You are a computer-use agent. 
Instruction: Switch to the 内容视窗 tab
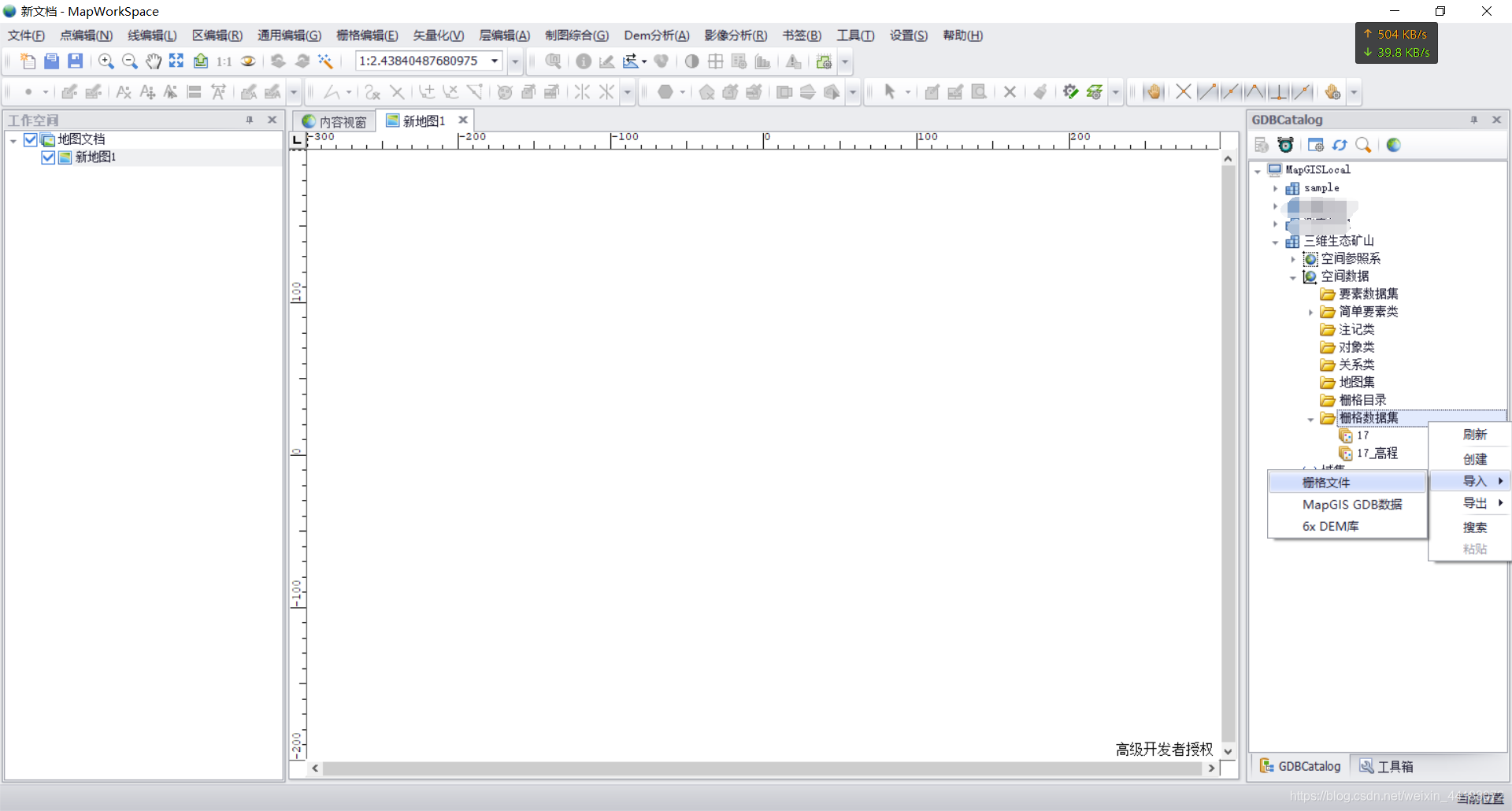335,121
